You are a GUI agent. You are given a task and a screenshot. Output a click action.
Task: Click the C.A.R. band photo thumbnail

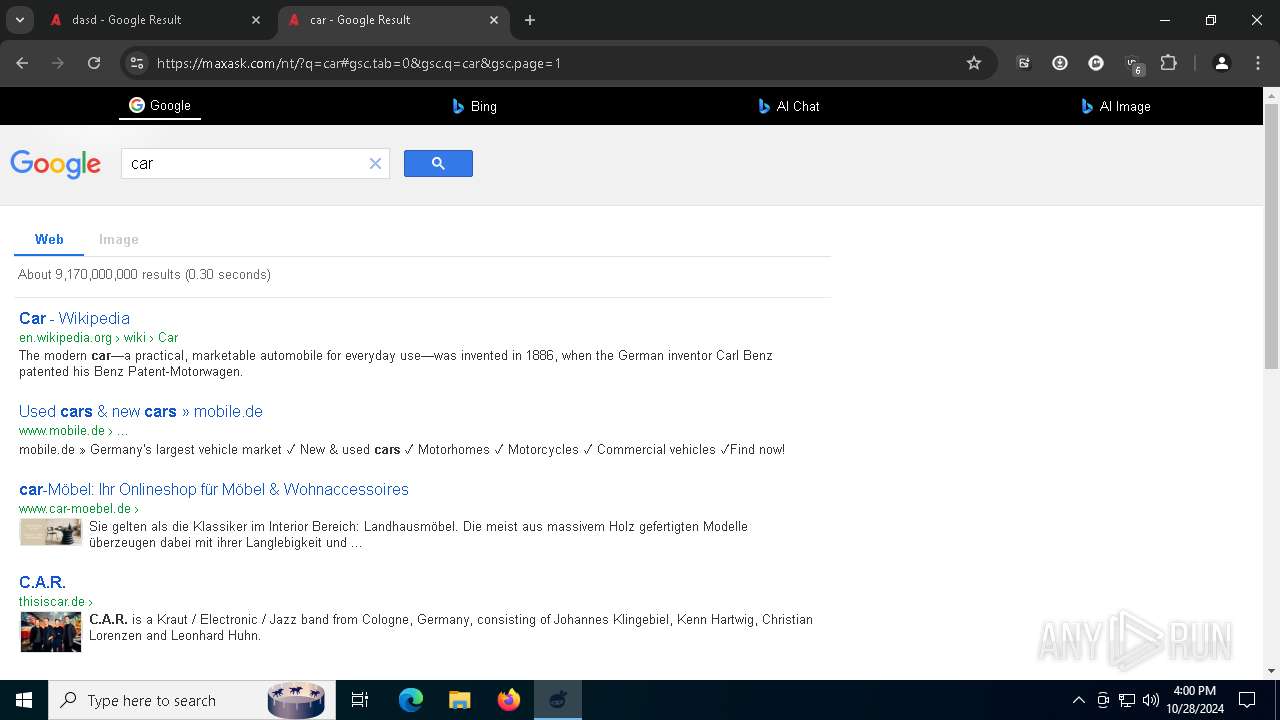tap(50, 632)
